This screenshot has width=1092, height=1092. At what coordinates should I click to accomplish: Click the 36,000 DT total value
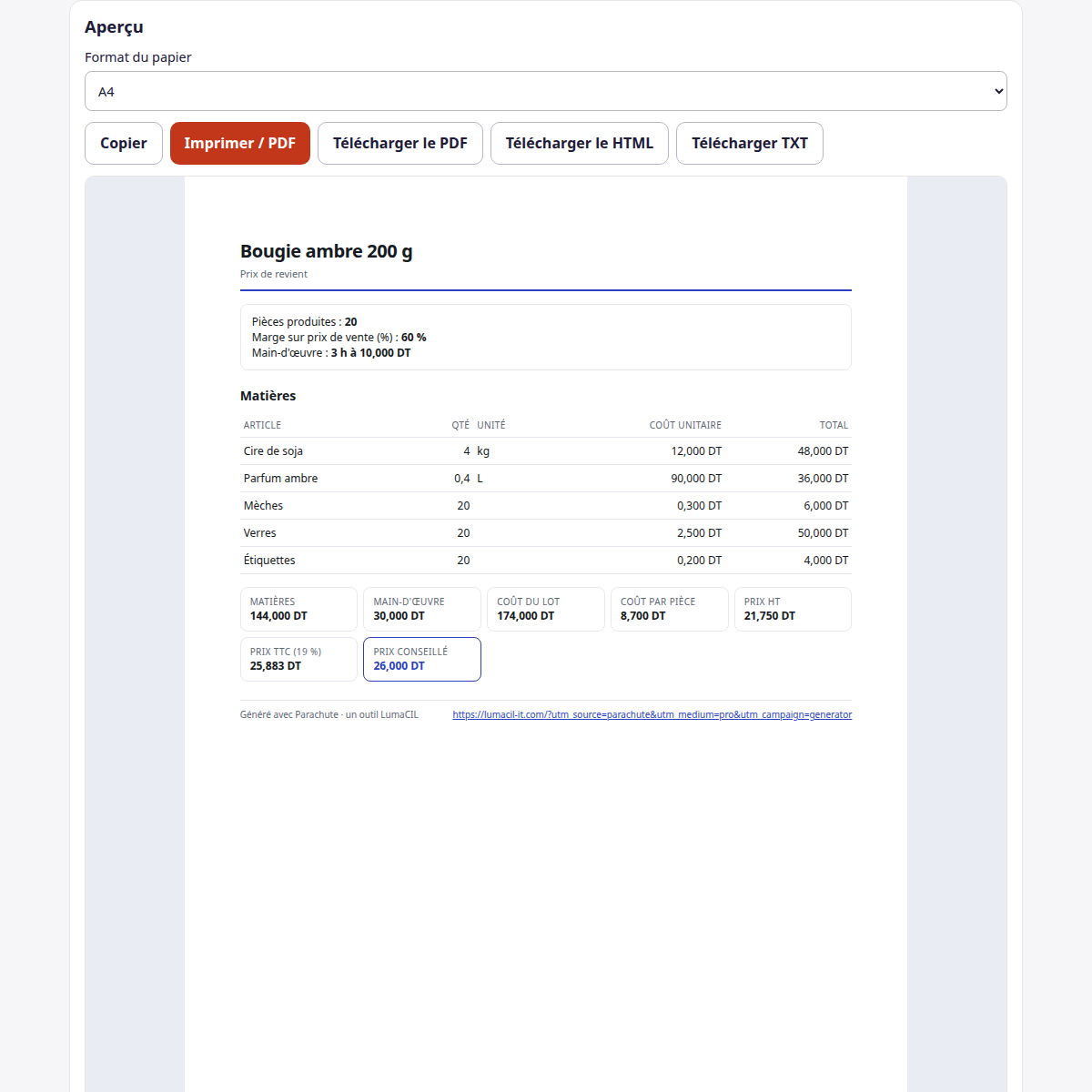pyautogui.click(x=824, y=478)
